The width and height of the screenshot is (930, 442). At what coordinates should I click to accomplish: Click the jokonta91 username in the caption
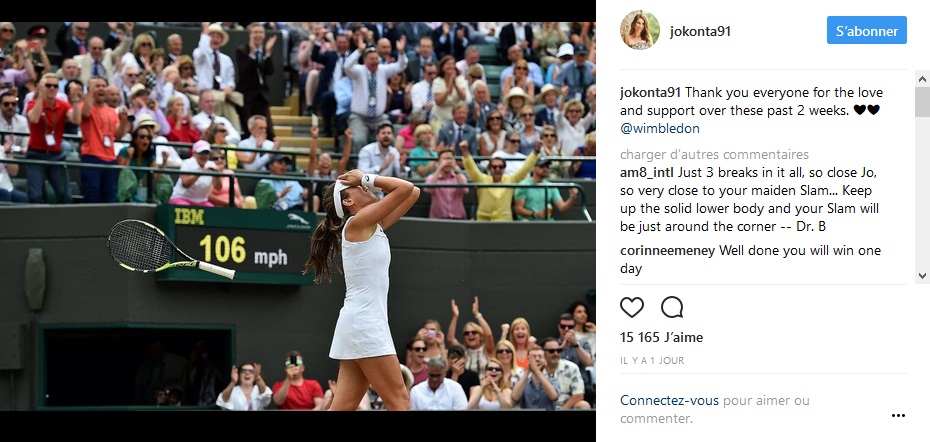coord(651,93)
